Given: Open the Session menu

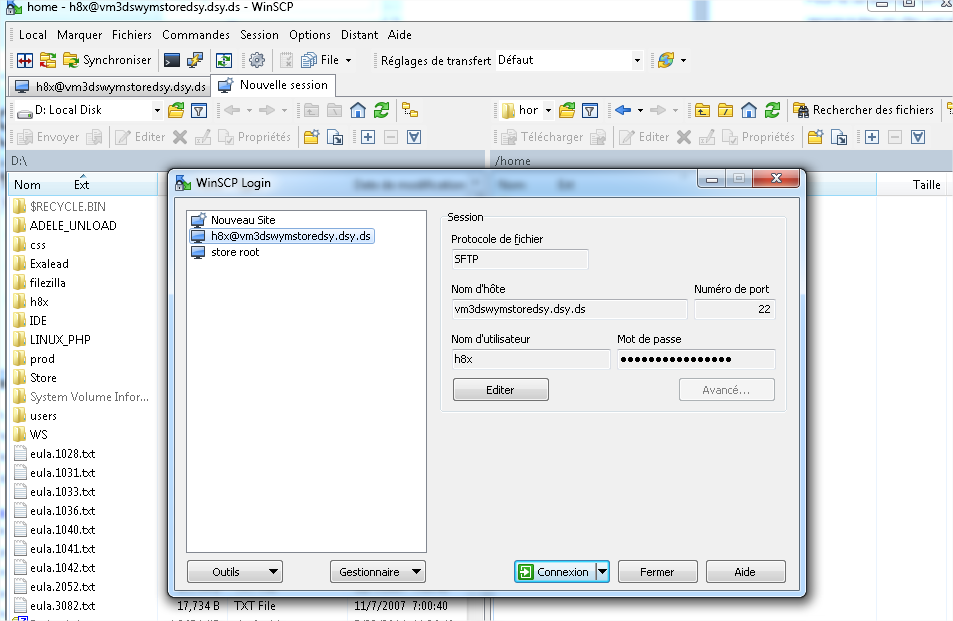Looking at the screenshot, I should 260,35.
